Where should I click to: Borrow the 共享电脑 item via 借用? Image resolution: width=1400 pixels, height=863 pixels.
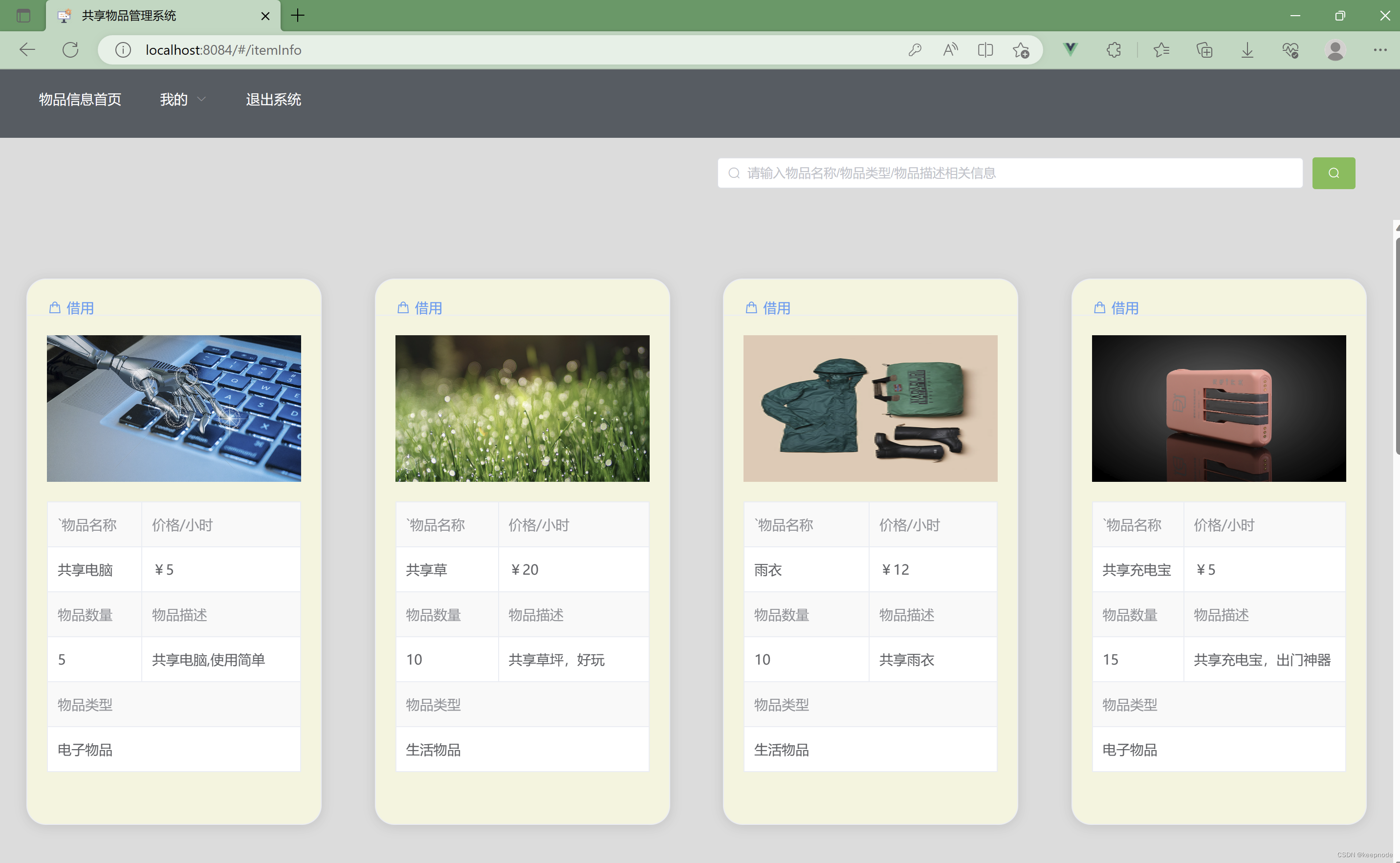[71, 308]
